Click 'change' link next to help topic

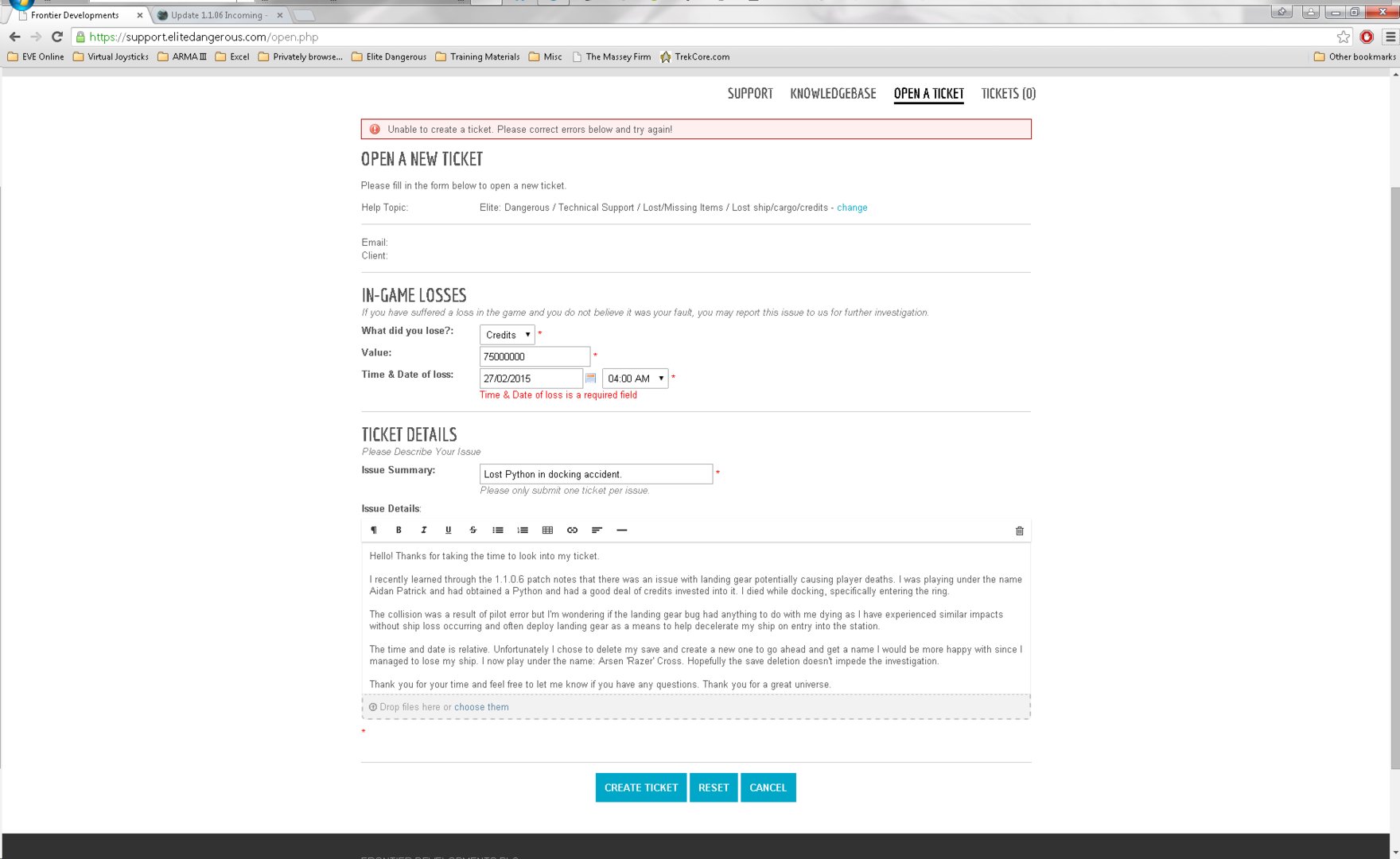coord(852,208)
